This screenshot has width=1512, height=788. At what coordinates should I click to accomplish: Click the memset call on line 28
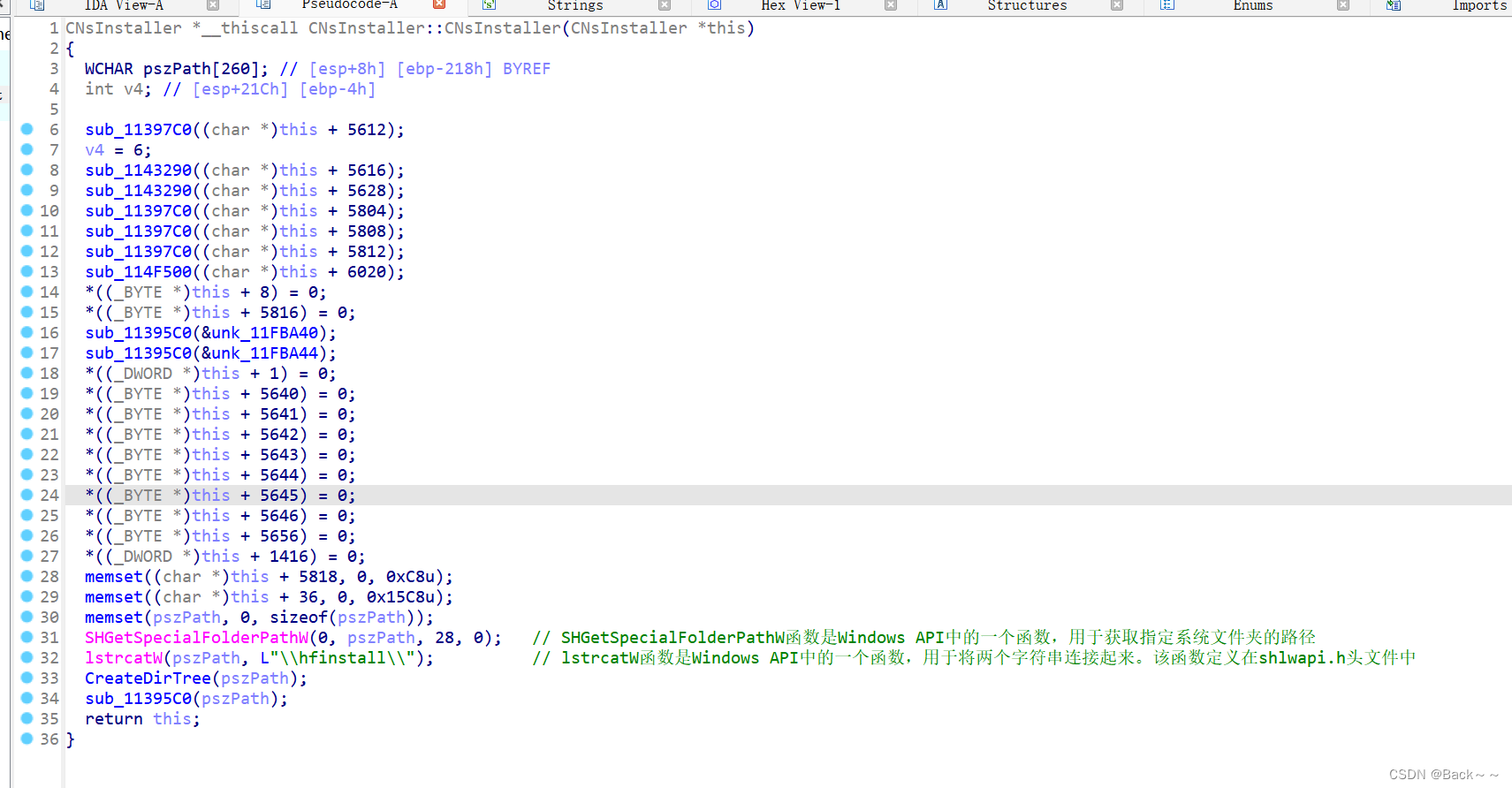[114, 577]
